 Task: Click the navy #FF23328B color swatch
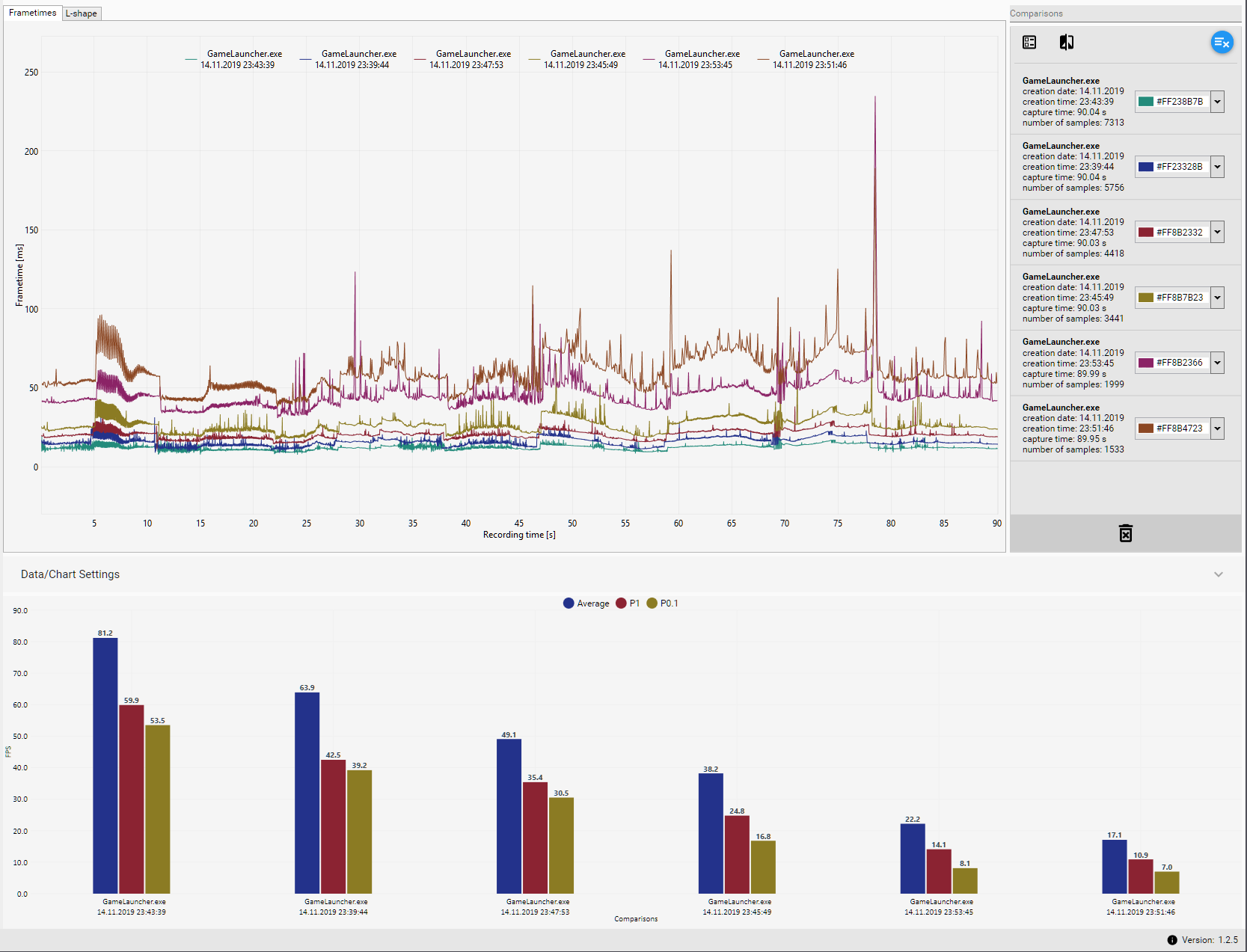pyautogui.click(x=1145, y=167)
